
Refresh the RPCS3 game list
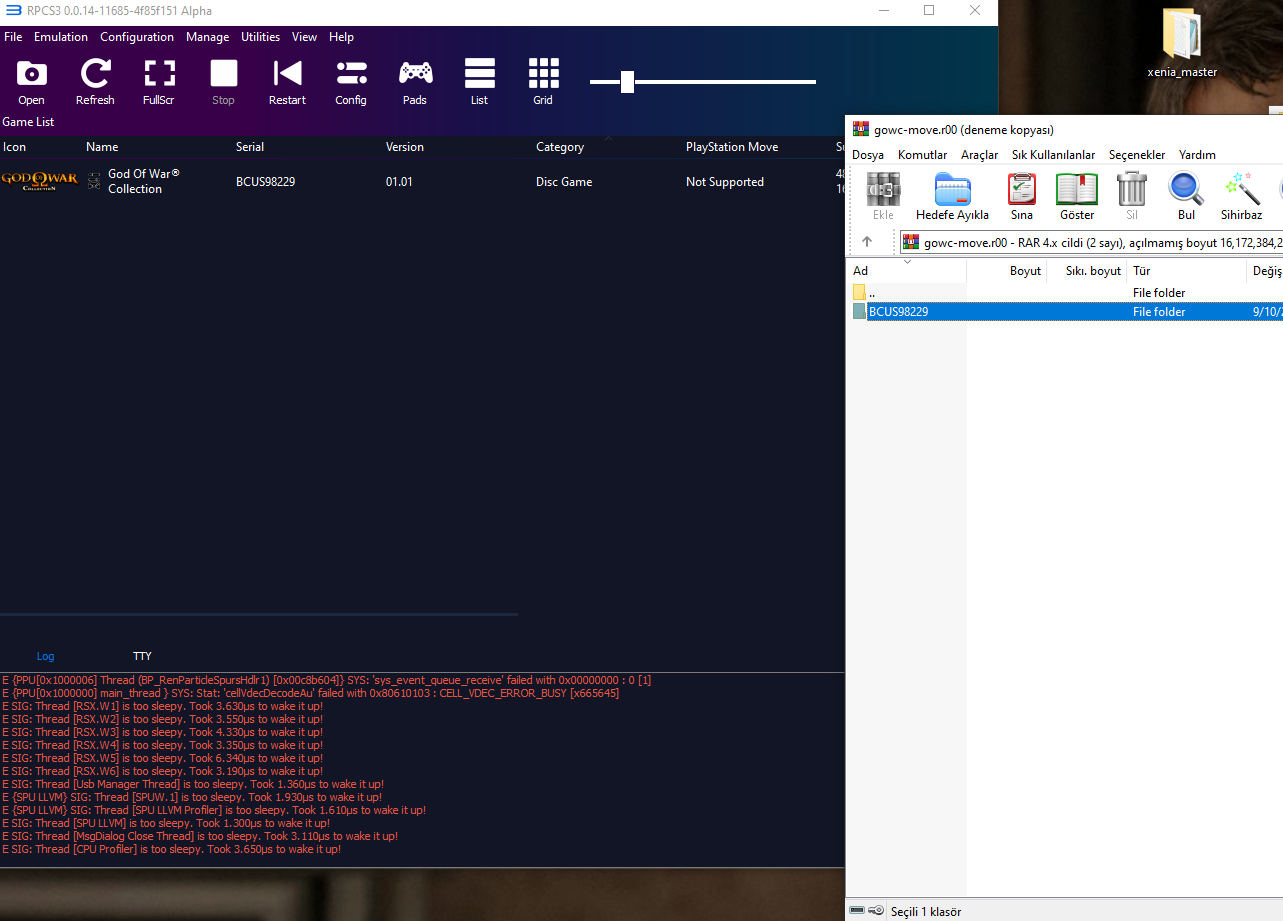(x=95, y=74)
